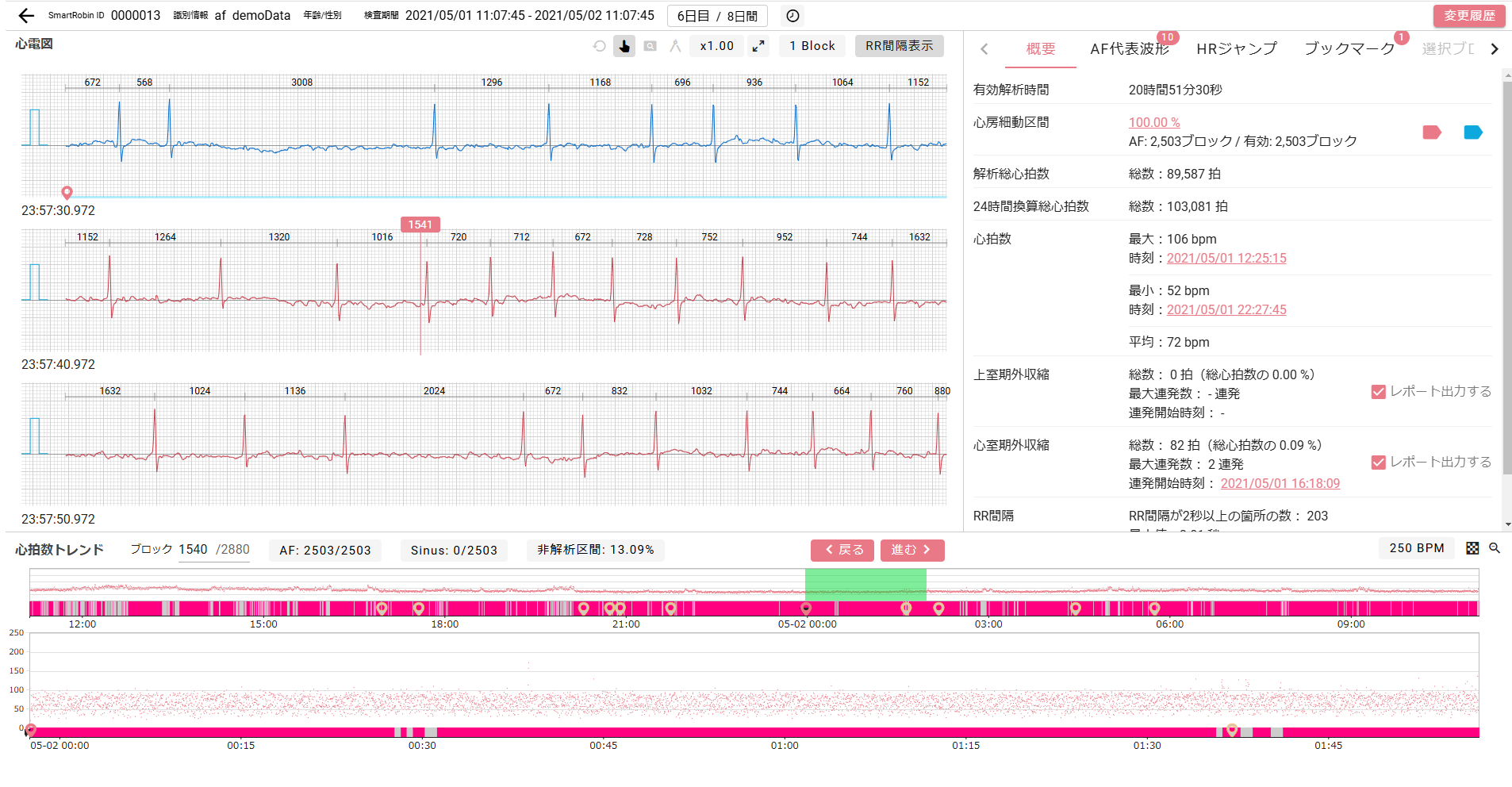This screenshot has height=787, width=1512.
Task: Click the 進む forward button
Action: coord(911,550)
